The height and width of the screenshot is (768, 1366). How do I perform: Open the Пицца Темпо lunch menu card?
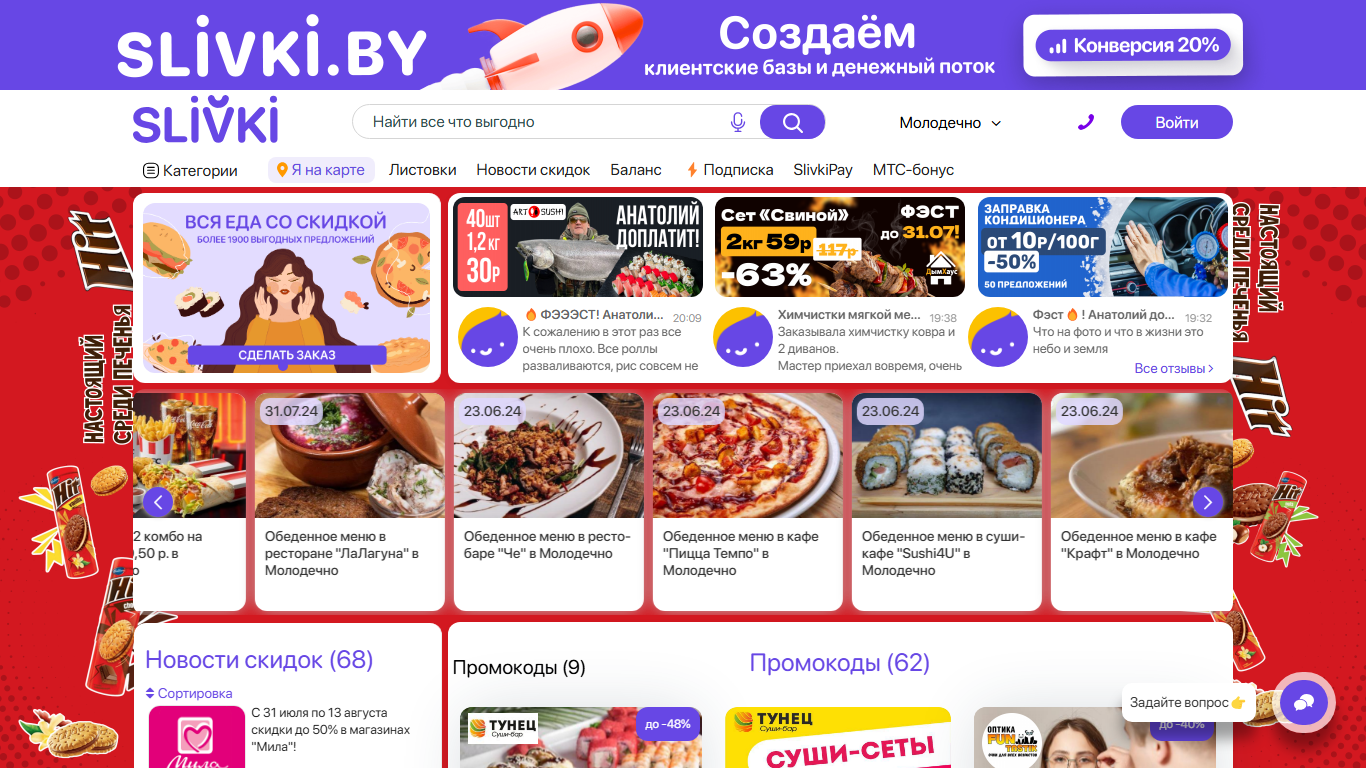(x=748, y=502)
